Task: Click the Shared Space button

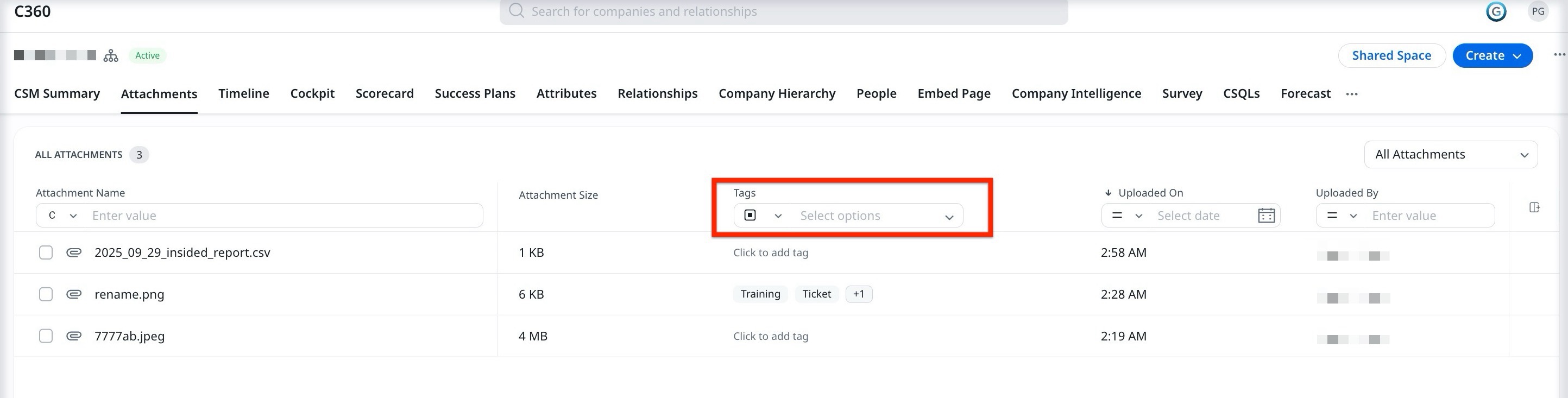Action: (1391, 55)
